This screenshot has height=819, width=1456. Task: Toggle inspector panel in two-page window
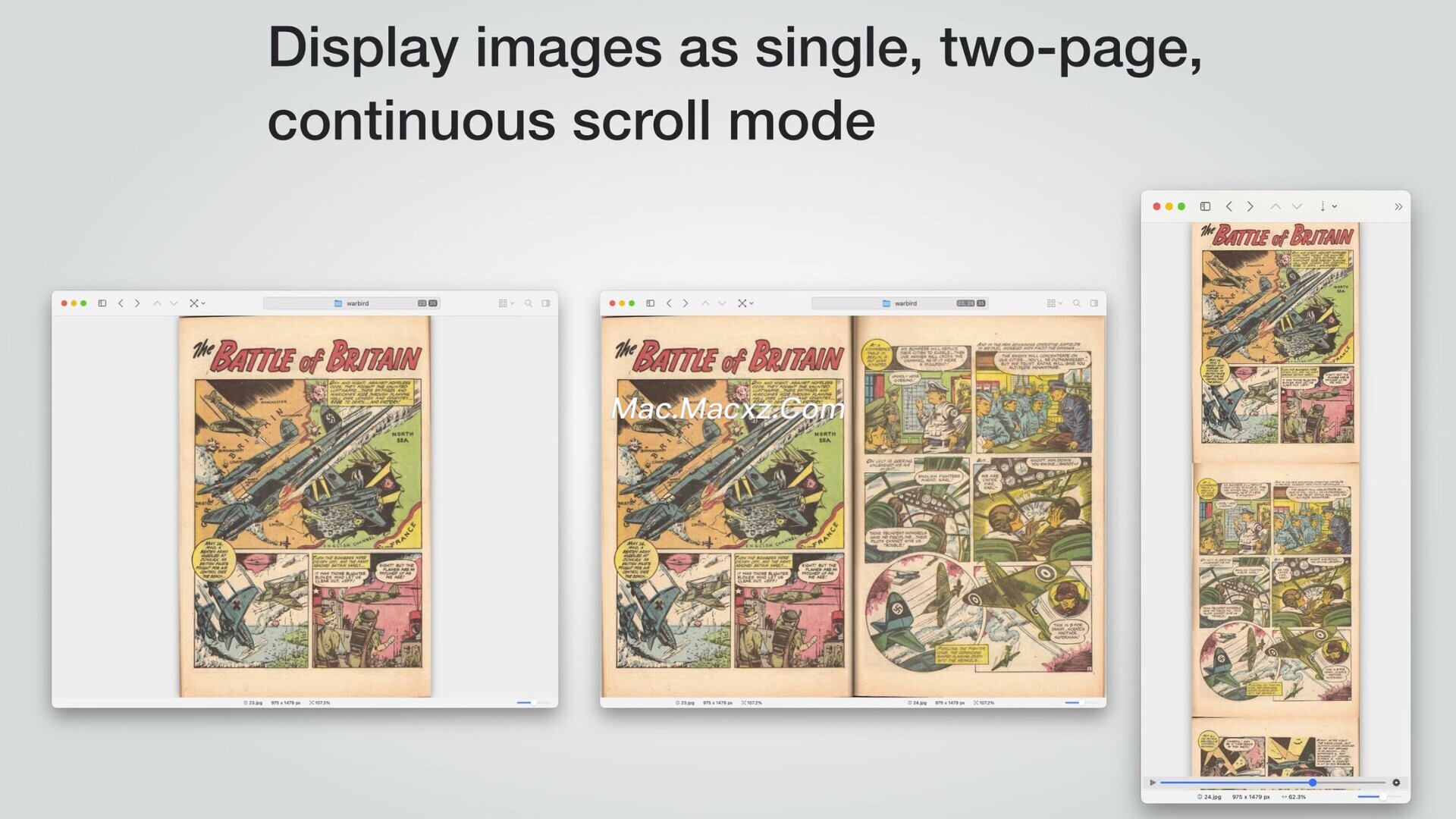1094,303
